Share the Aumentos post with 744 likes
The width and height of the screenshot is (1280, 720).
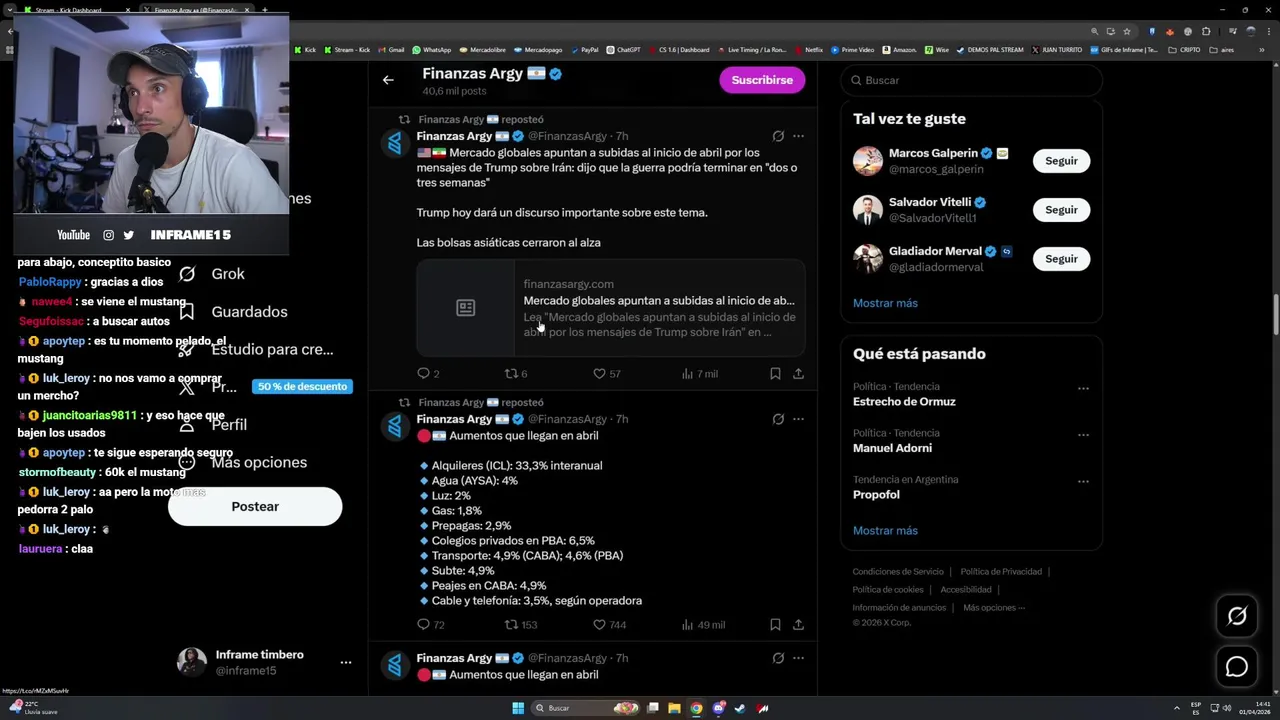click(x=798, y=625)
